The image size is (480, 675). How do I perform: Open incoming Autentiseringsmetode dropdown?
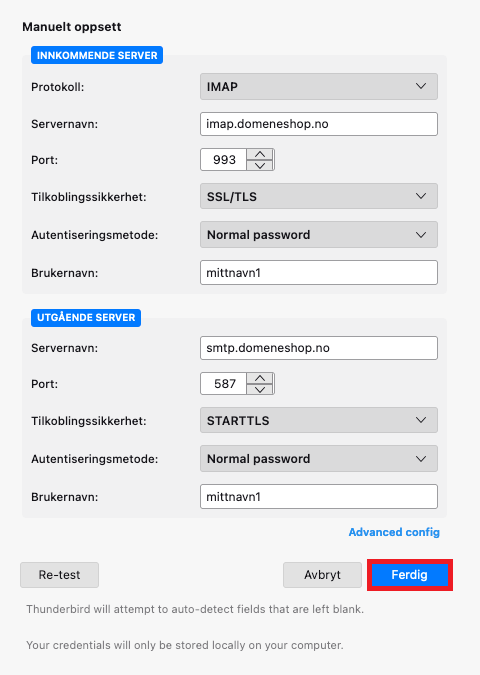point(319,235)
